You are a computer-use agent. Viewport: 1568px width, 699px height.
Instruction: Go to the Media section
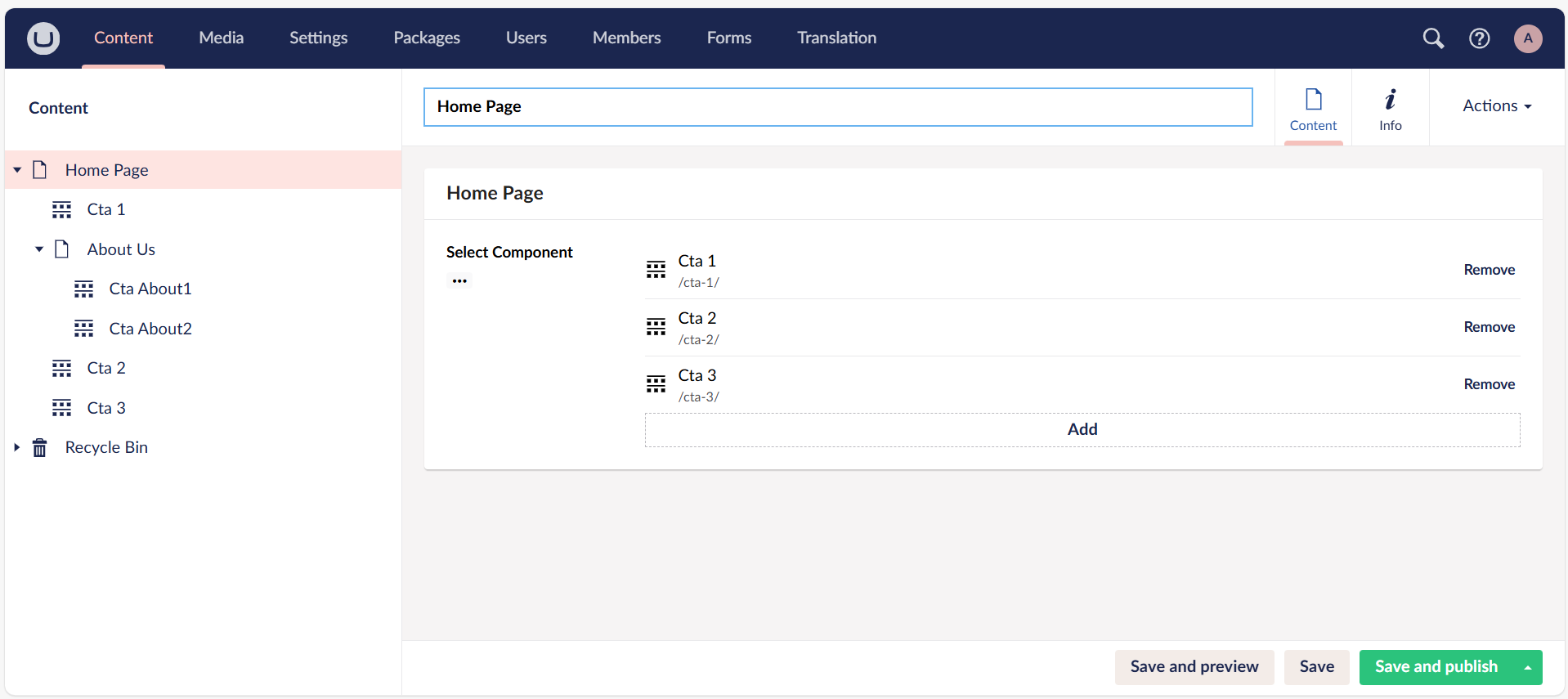coord(222,38)
